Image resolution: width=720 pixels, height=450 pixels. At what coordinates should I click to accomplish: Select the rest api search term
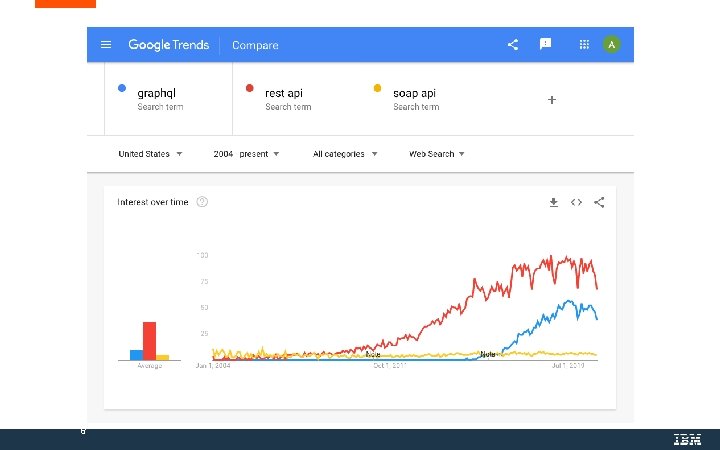[284, 93]
